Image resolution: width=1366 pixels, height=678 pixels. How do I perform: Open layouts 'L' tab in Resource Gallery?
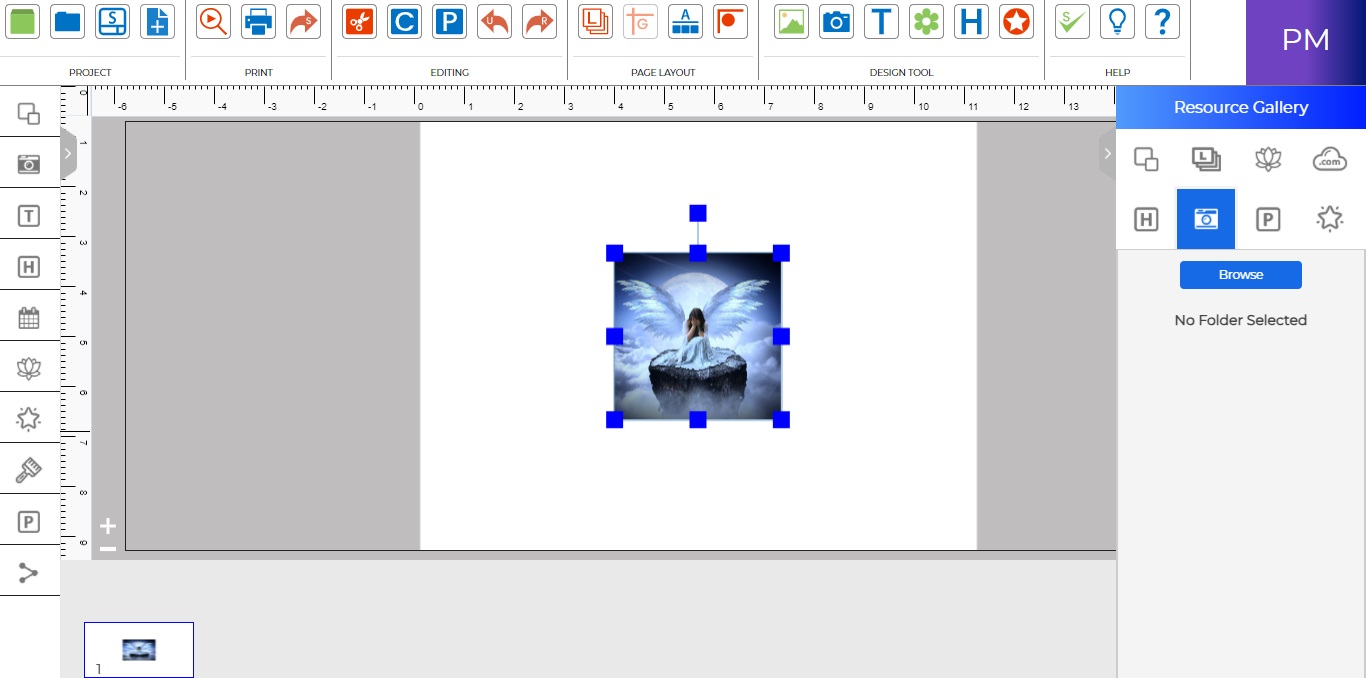(x=1207, y=158)
